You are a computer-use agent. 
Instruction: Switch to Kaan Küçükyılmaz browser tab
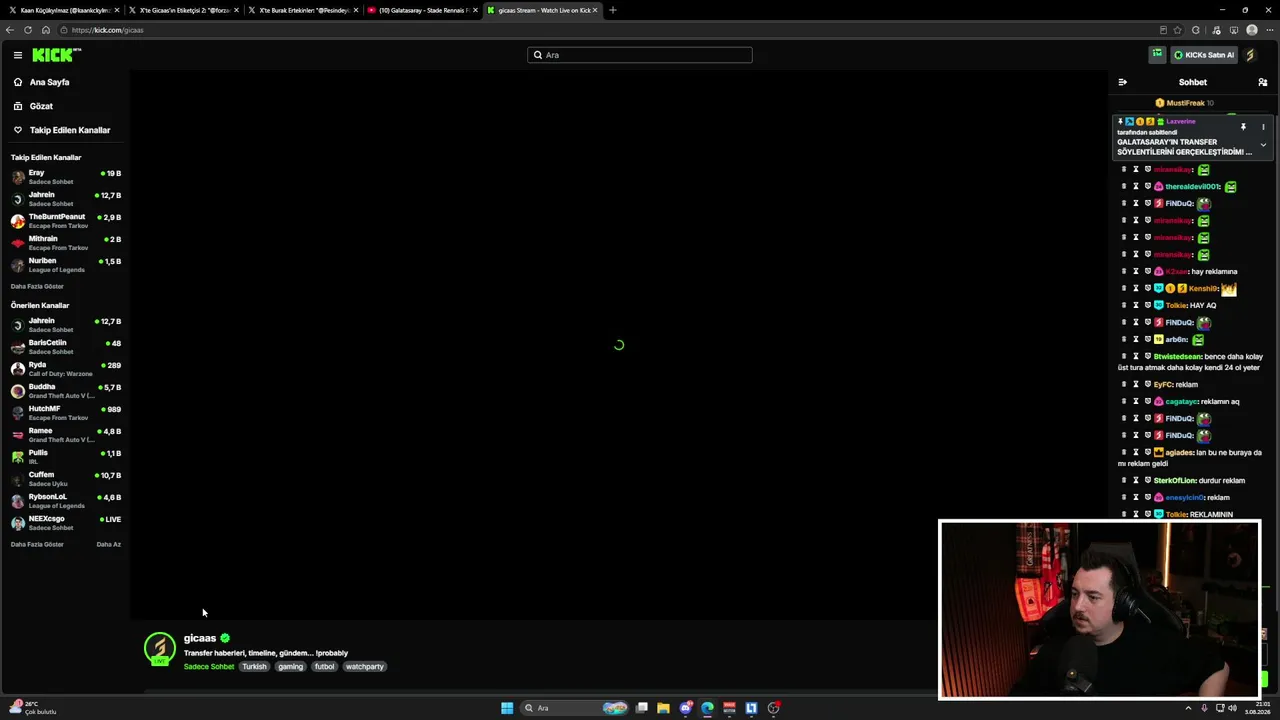click(x=62, y=10)
